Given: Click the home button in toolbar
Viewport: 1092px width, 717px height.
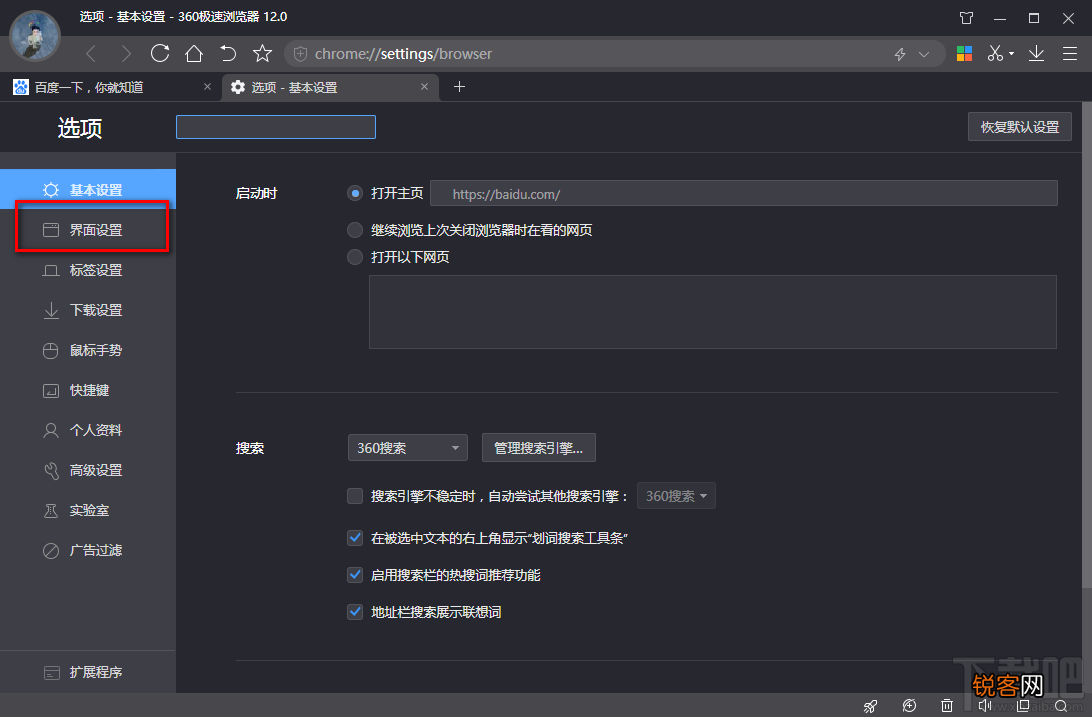Looking at the screenshot, I should [x=194, y=54].
